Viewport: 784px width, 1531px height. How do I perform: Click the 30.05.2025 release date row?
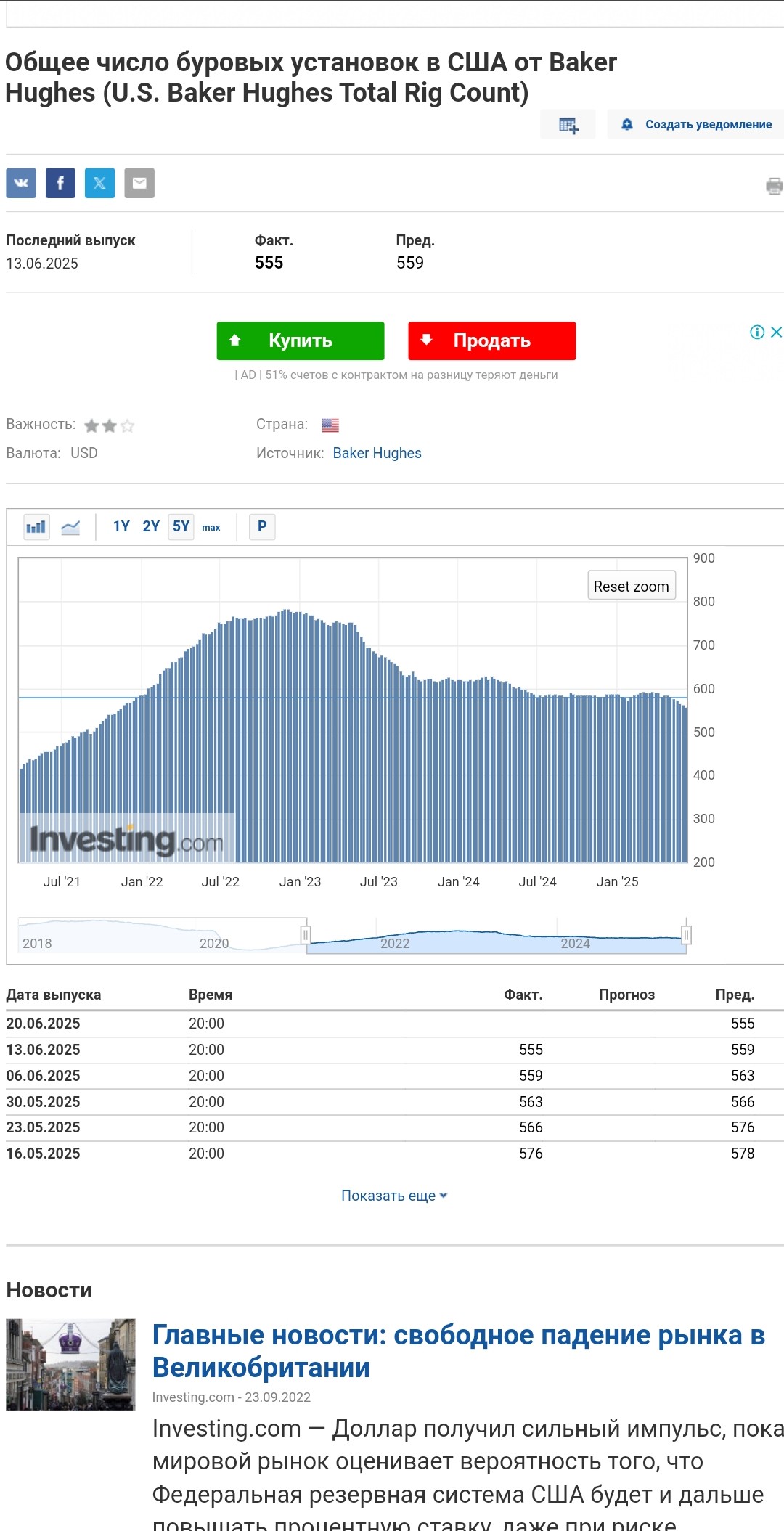(x=395, y=1102)
